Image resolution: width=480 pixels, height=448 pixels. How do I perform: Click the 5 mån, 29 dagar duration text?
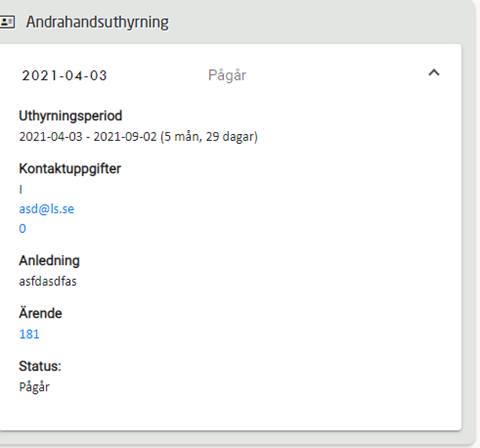click(x=209, y=137)
